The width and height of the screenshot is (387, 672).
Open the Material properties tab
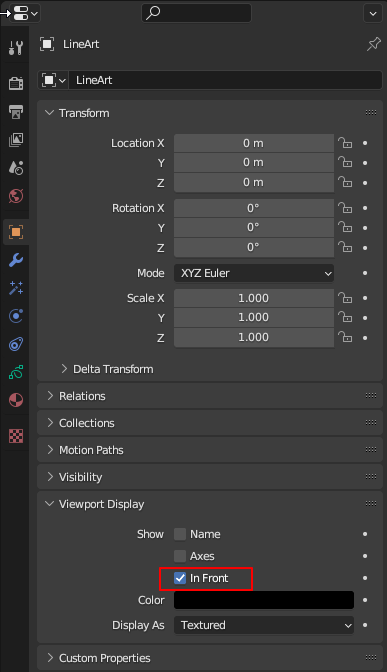(16, 400)
